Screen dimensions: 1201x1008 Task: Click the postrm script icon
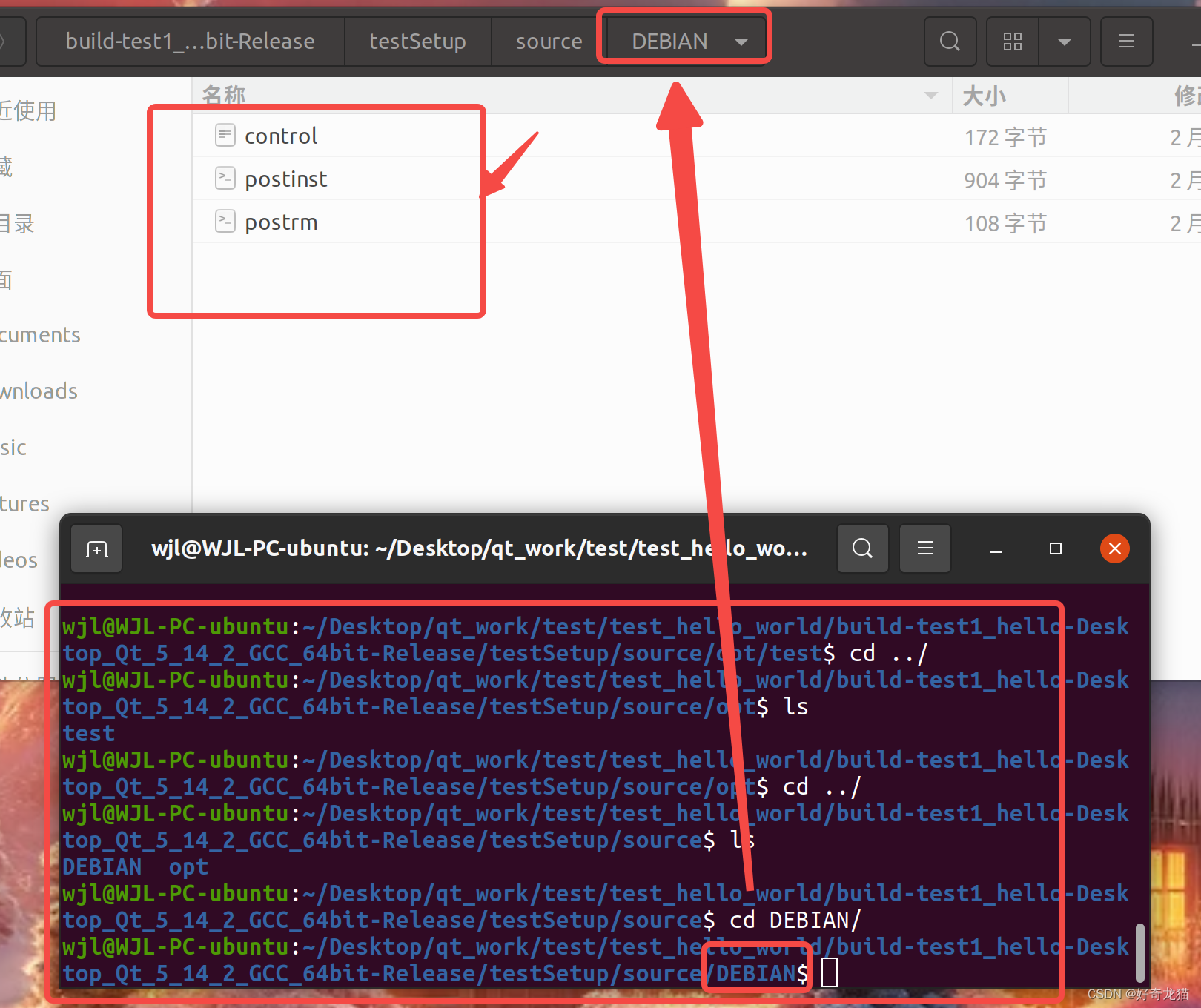225,221
